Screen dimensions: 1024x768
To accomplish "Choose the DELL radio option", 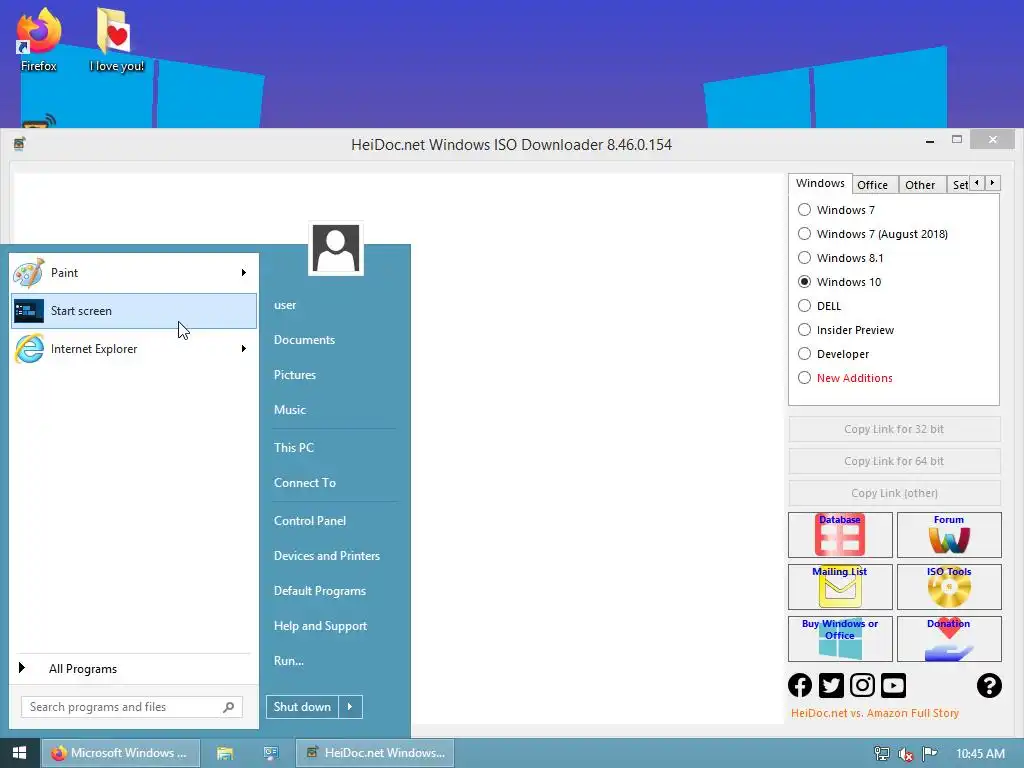I will 805,306.
